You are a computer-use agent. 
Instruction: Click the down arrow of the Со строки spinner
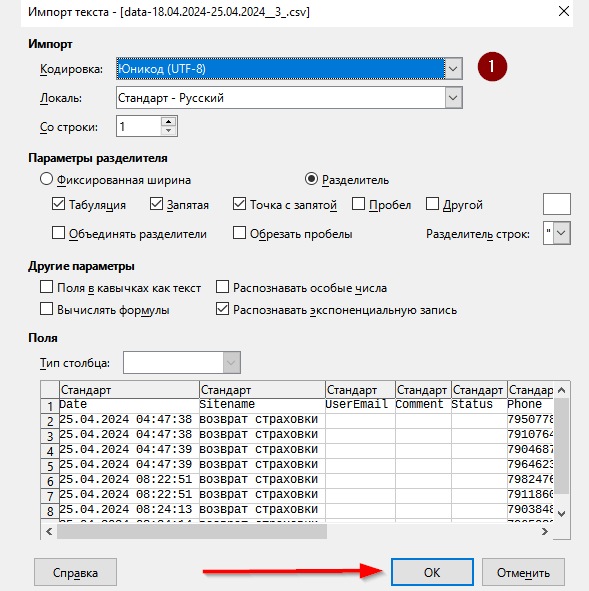pyautogui.click(x=168, y=130)
